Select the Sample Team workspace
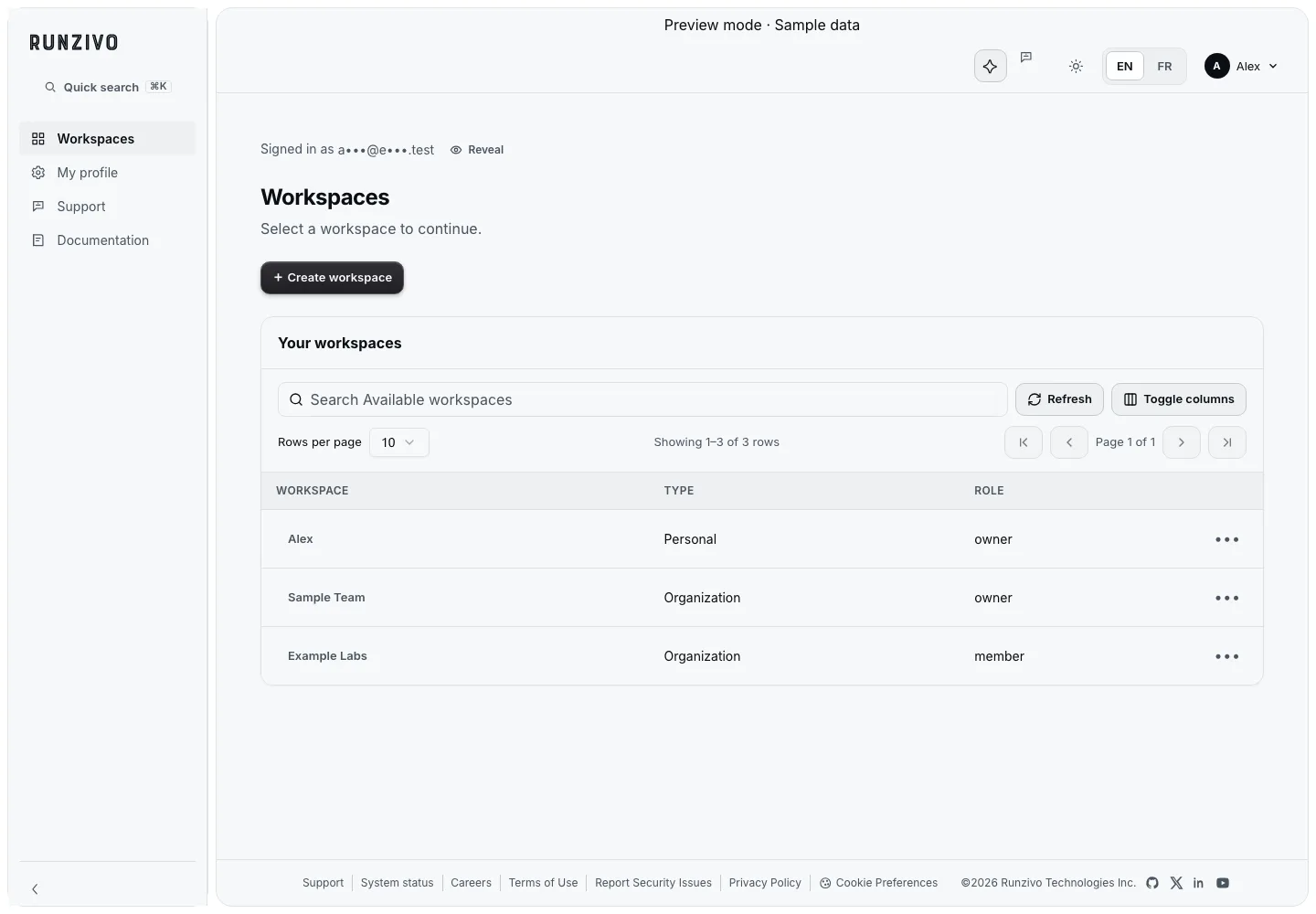 [x=326, y=598]
